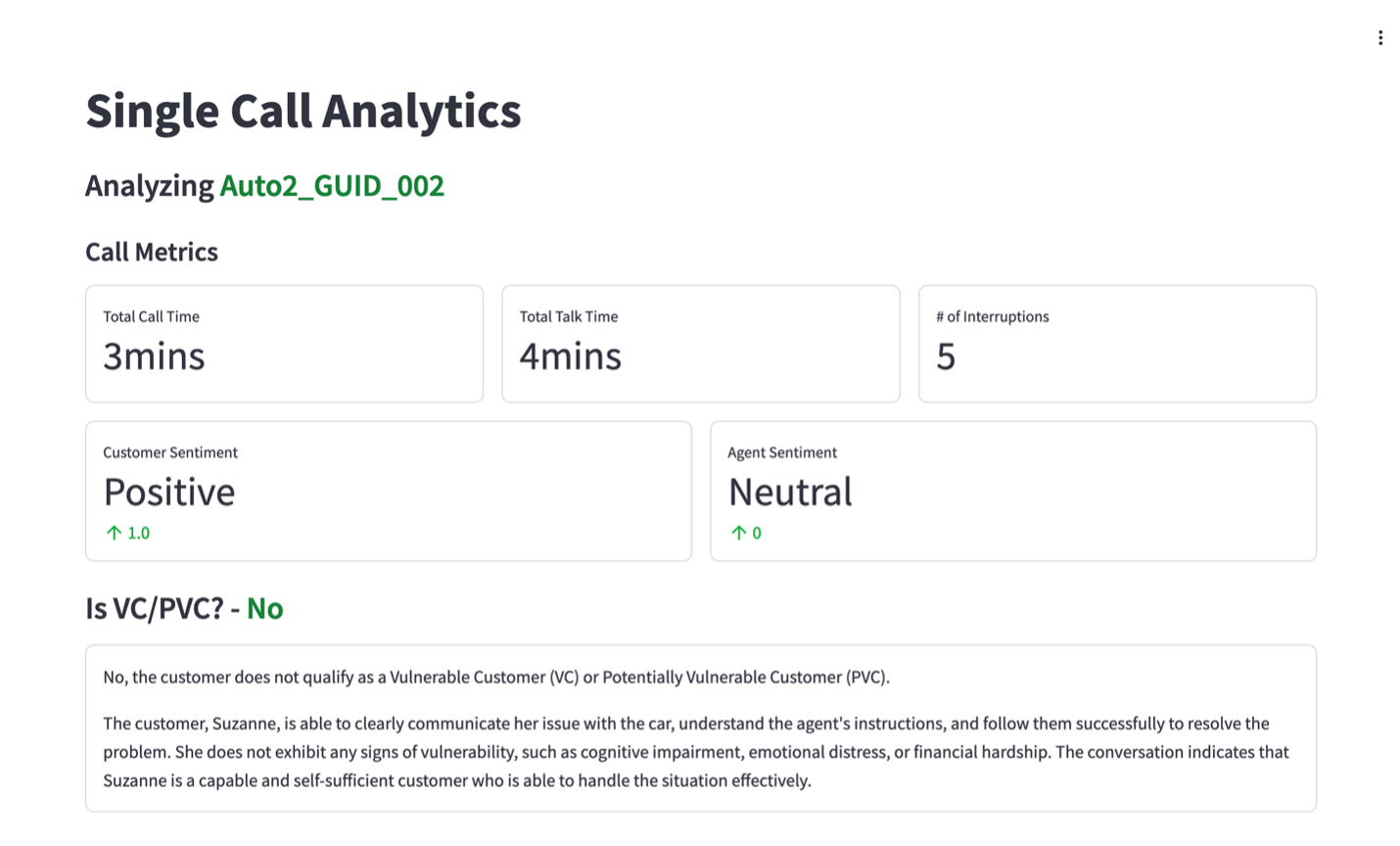The image size is (1400, 846).
Task: Click the paragraph starting with The customer, Suzanne
Action: (695, 752)
